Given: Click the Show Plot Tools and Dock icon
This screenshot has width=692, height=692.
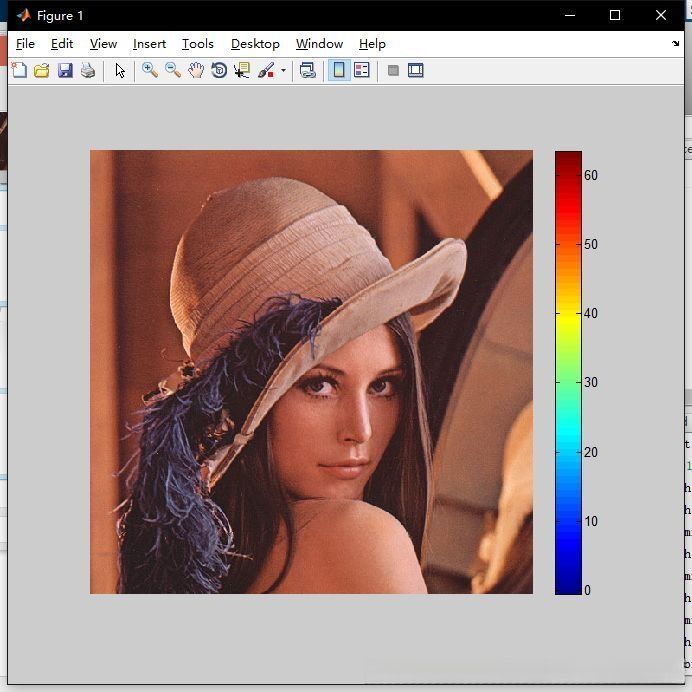Looking at the screenshot, I should [x=416, y=70].
